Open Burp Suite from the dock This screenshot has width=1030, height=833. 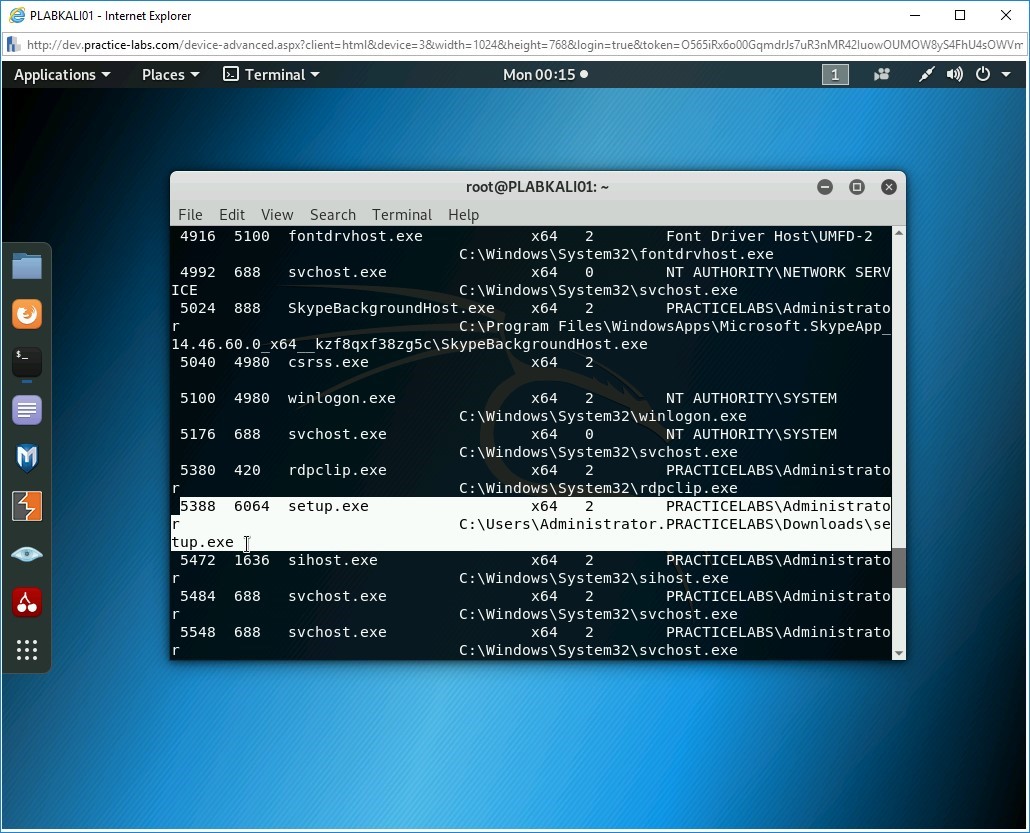pos(27,506)
